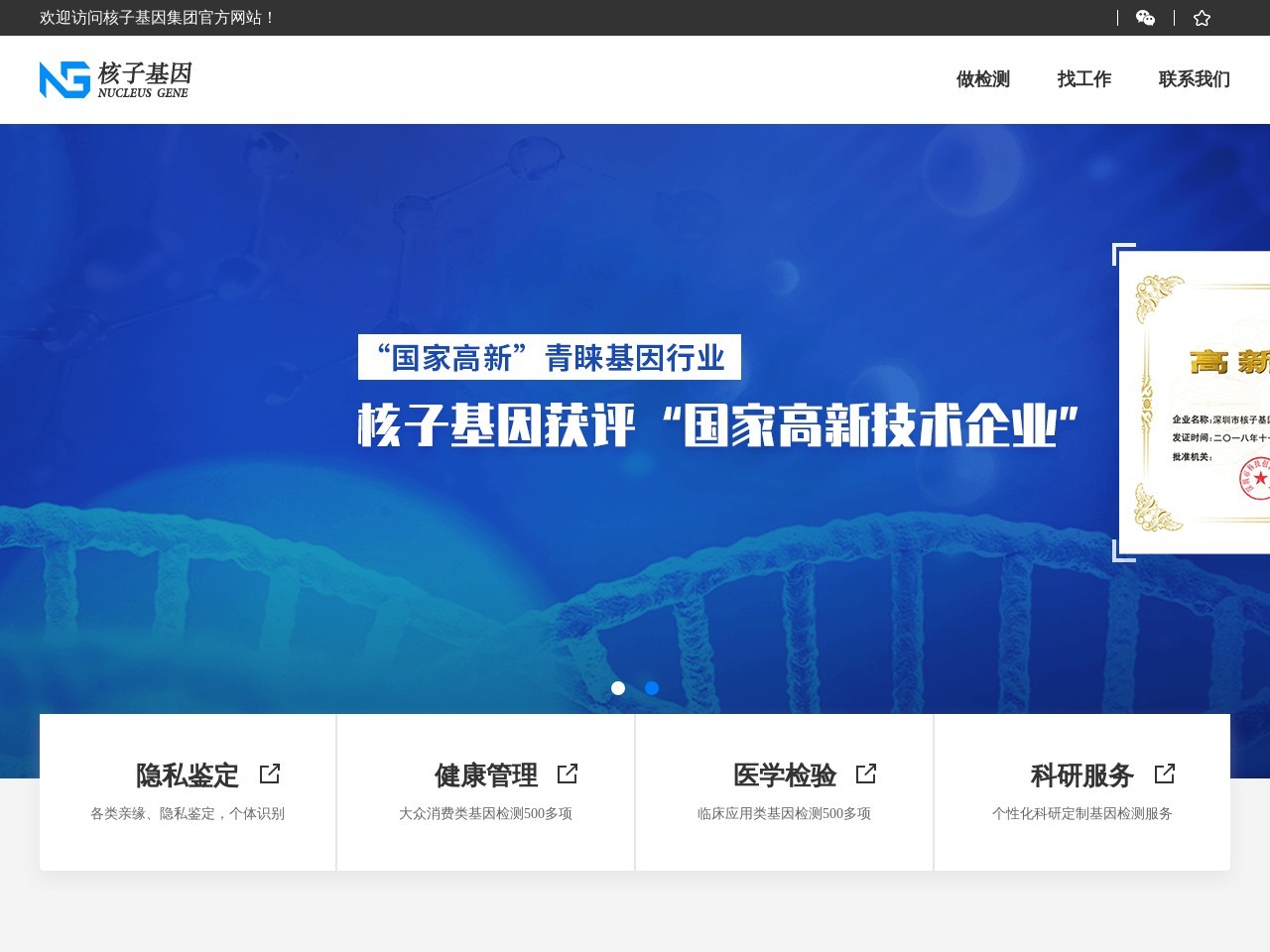The height and width of the screenshot is (952, 1270).
Task: Click the WeChat icon in top bar
Action: tap(1145, 18)
